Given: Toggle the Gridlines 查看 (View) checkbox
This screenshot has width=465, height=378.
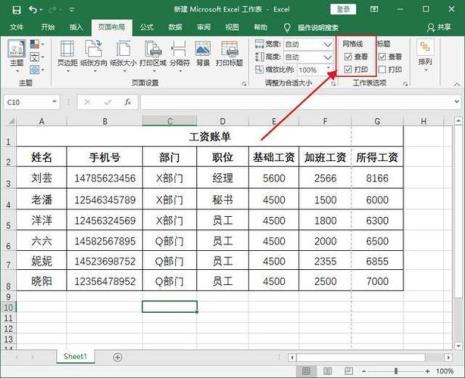Looking at the screenshot, I should point(348,57).
